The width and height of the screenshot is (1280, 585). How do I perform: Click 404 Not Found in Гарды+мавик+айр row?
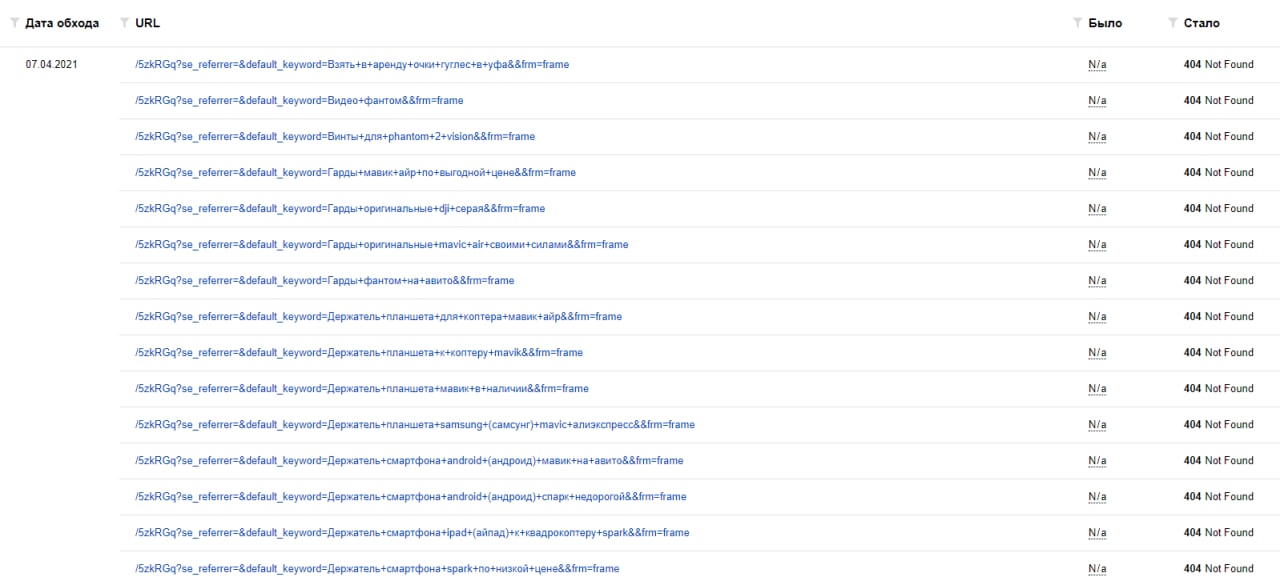(1218, 172)
